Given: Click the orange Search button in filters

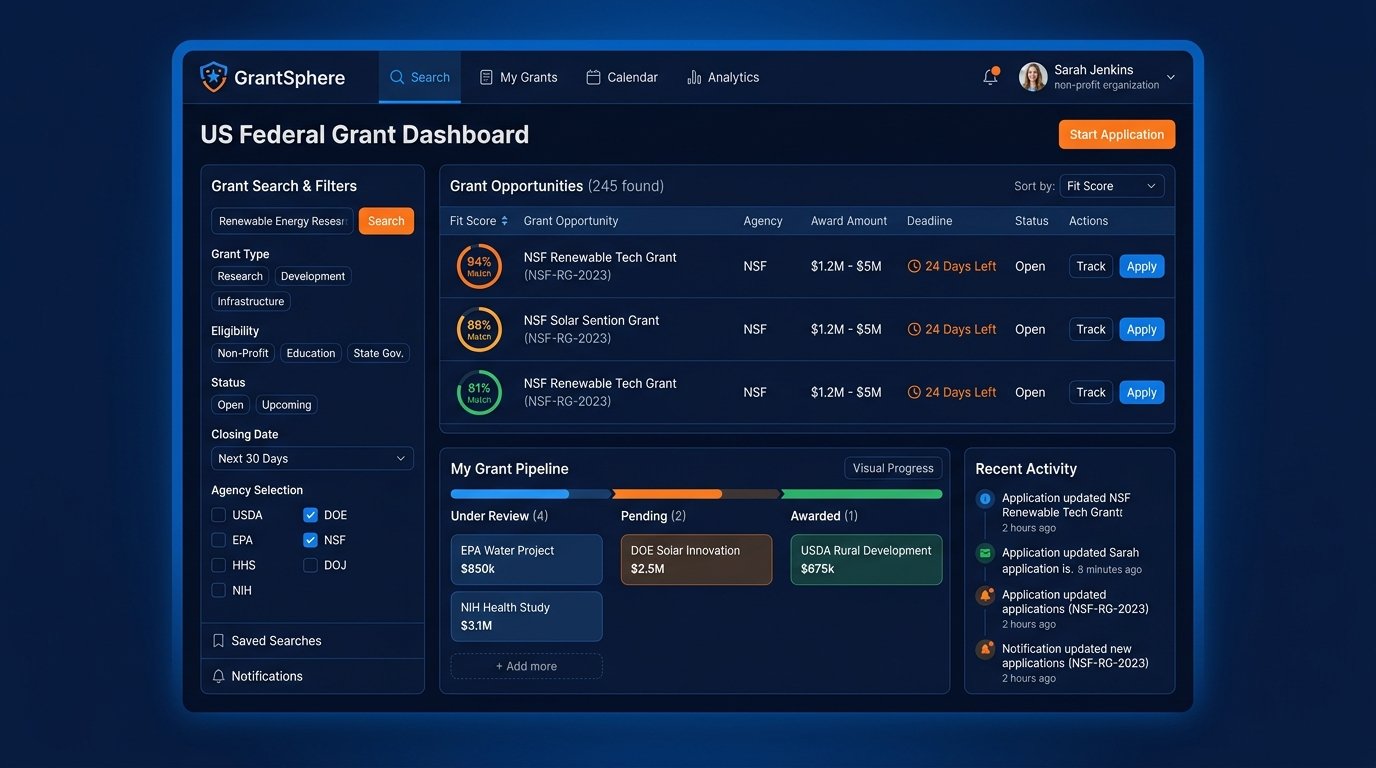Looking at the screenshot, I should coord(386,221).
